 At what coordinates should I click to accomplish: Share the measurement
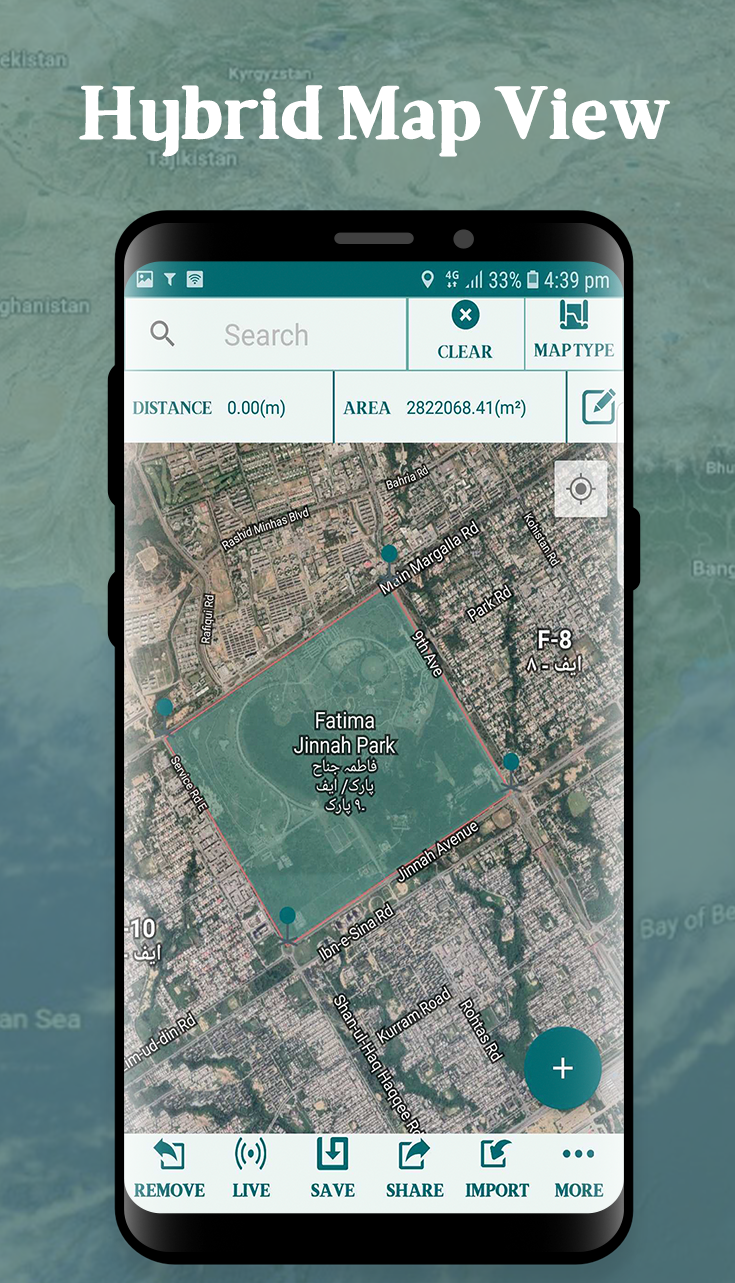(x=414, y=1169)
